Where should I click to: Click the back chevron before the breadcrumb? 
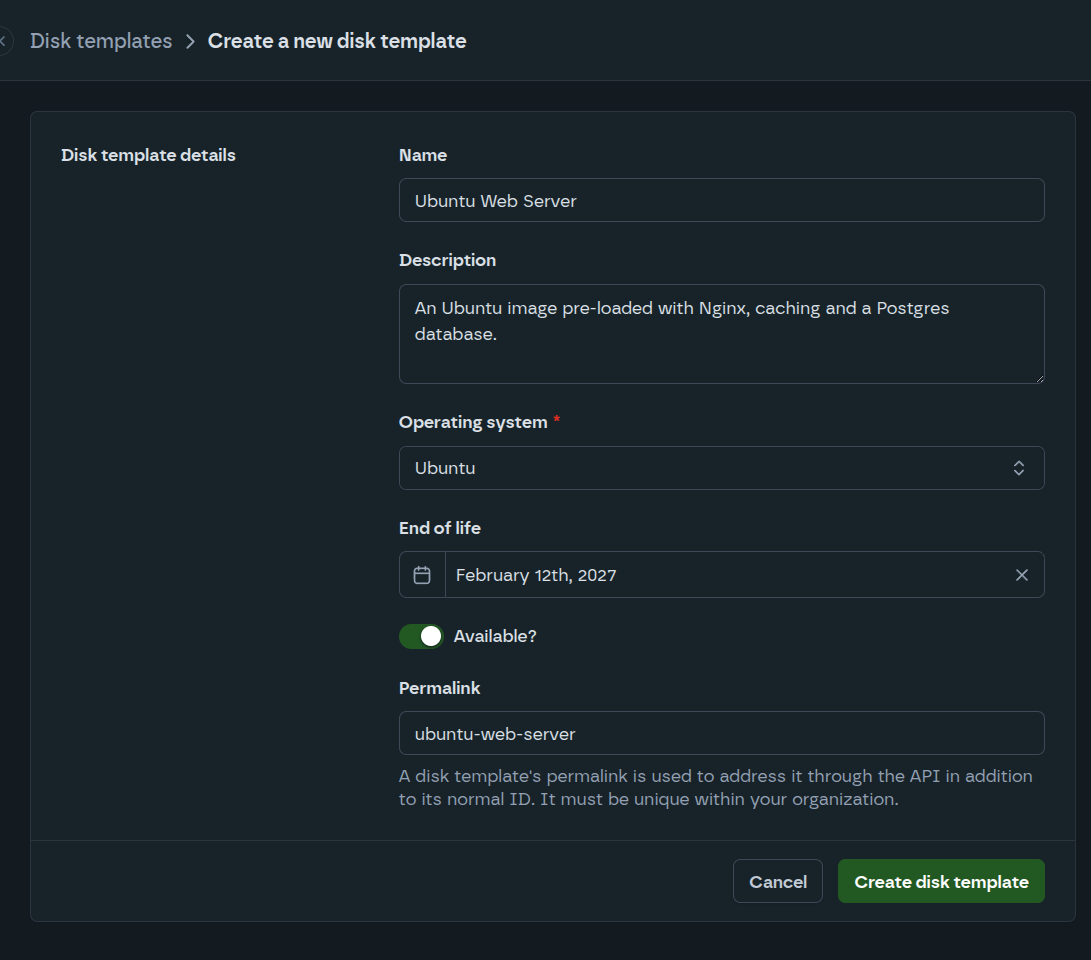pyautogui.click(x=4, y=40)
